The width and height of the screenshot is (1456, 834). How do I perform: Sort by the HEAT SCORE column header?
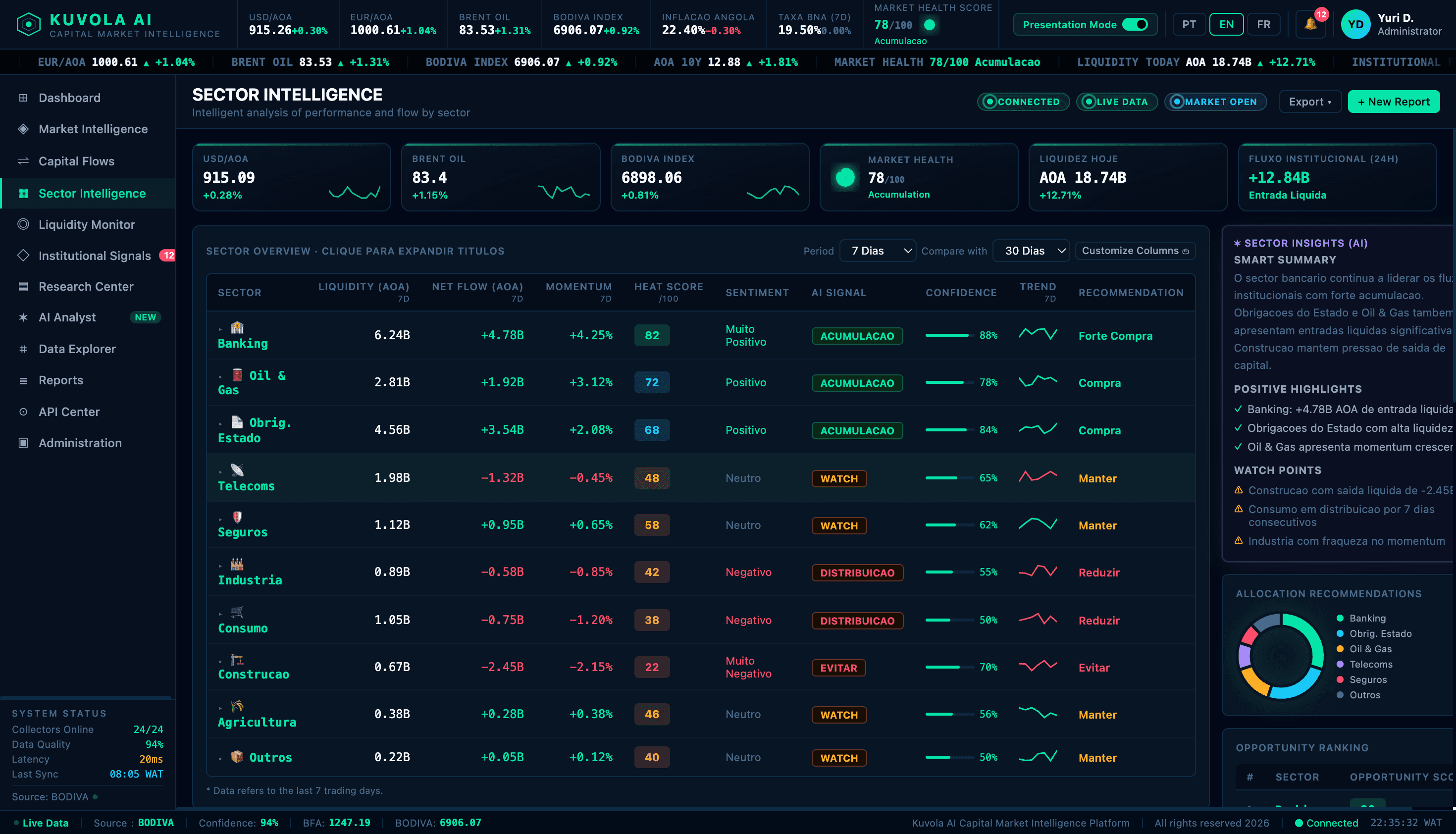(669, 292)
